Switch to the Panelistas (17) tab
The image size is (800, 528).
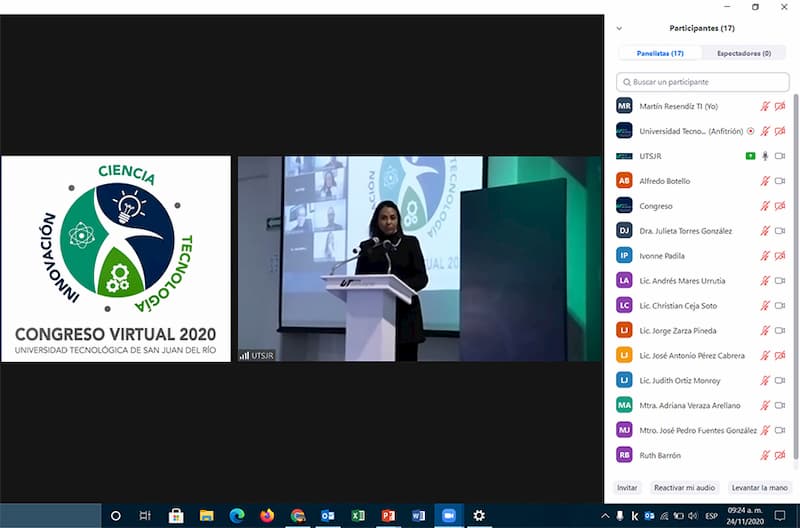[660, 53]
